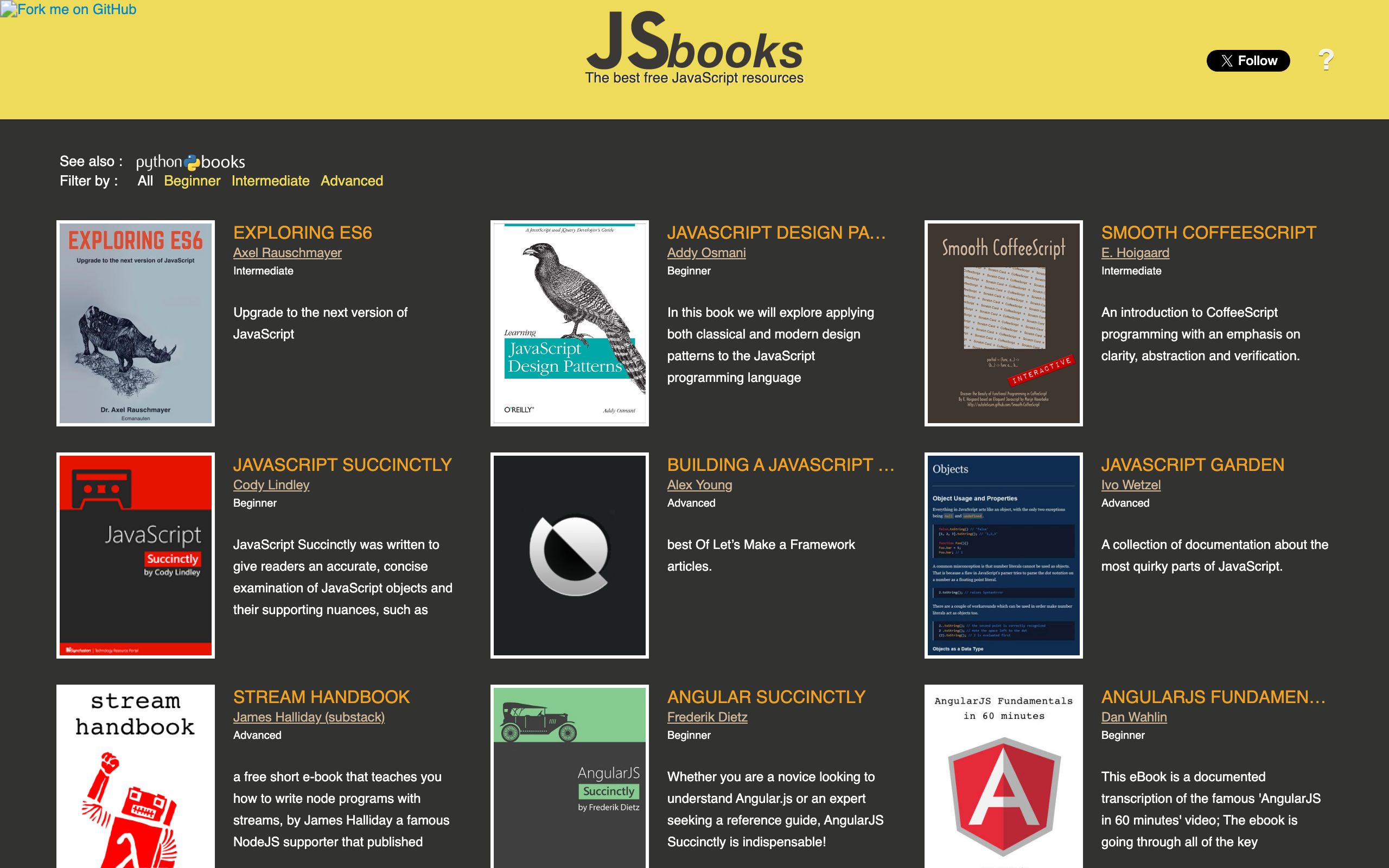Viewport: 1389px width, 868px height.
Task: Open author link Cody Lindley
Action: [x=271, y=484]
